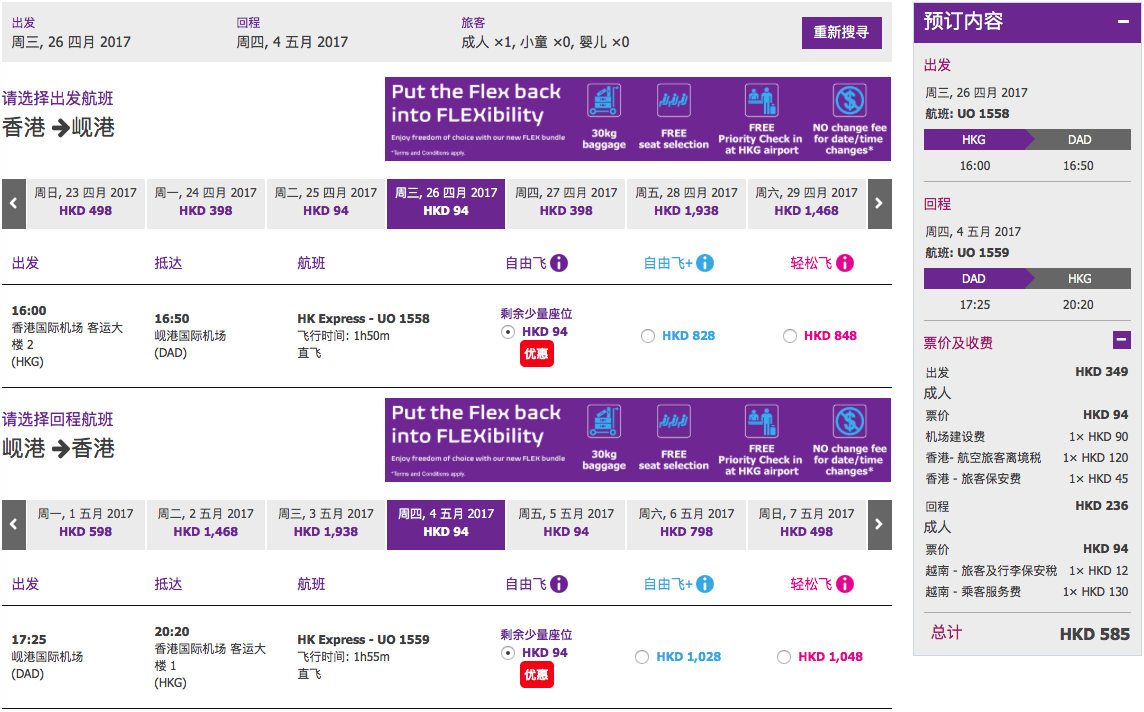1144x712 pixels.
Task: Click the red 优惠 badge on outbound fare
Action: (x=536, y=354)
